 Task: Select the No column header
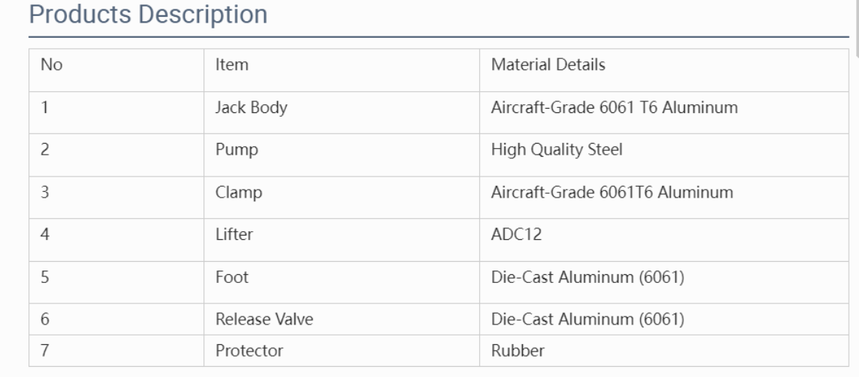point(116,70)
